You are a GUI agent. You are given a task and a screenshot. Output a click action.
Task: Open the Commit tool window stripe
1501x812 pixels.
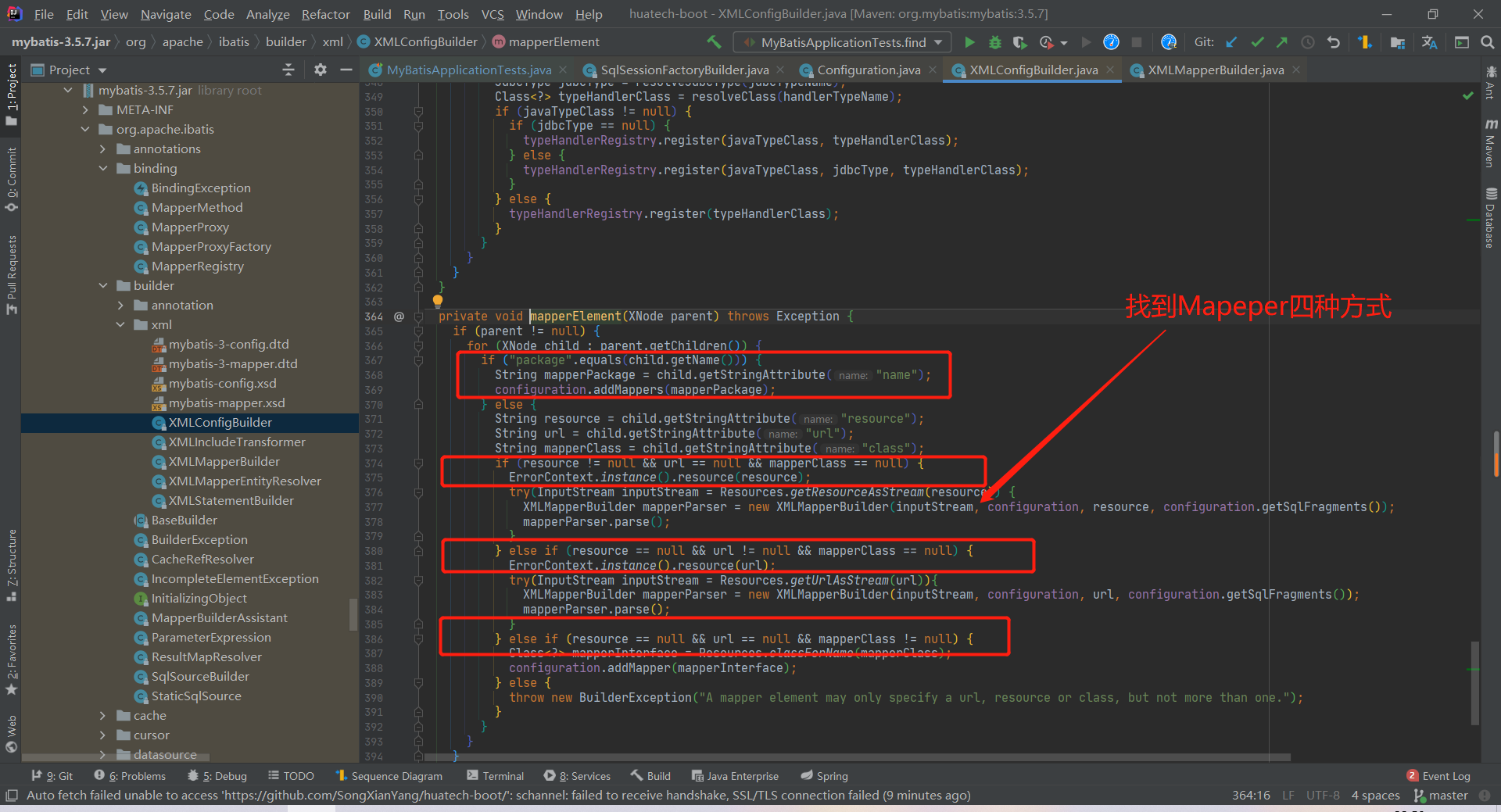12,179
